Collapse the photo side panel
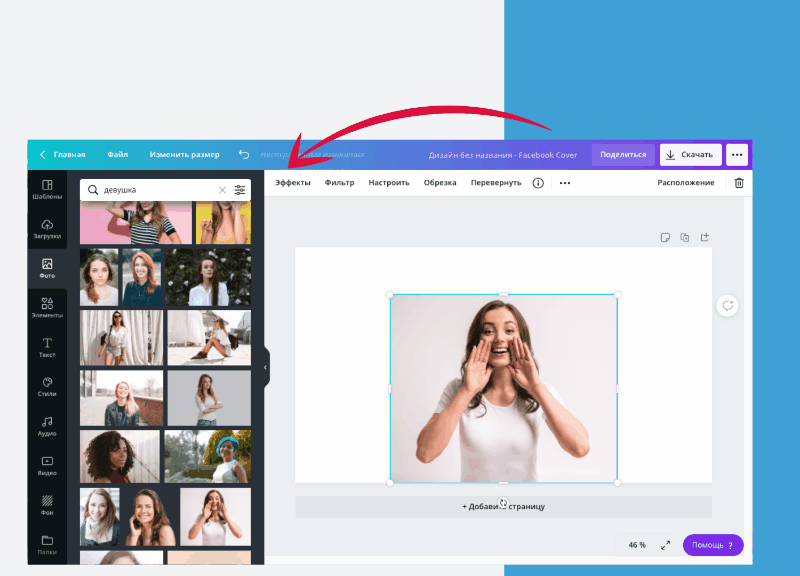 pyautogui.click(x=265, y=367)
